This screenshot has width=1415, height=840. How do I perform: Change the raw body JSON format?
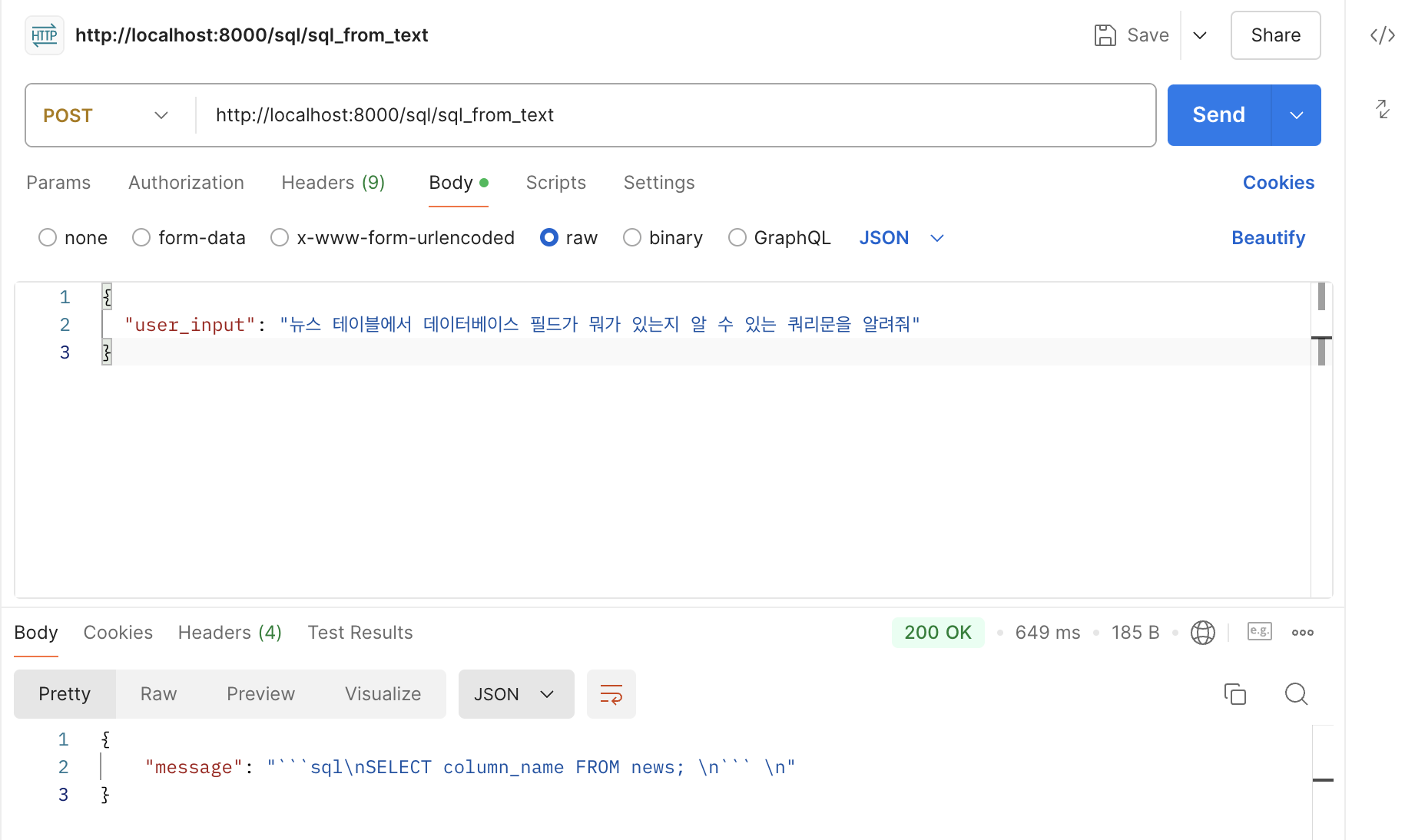pos(901,238)
